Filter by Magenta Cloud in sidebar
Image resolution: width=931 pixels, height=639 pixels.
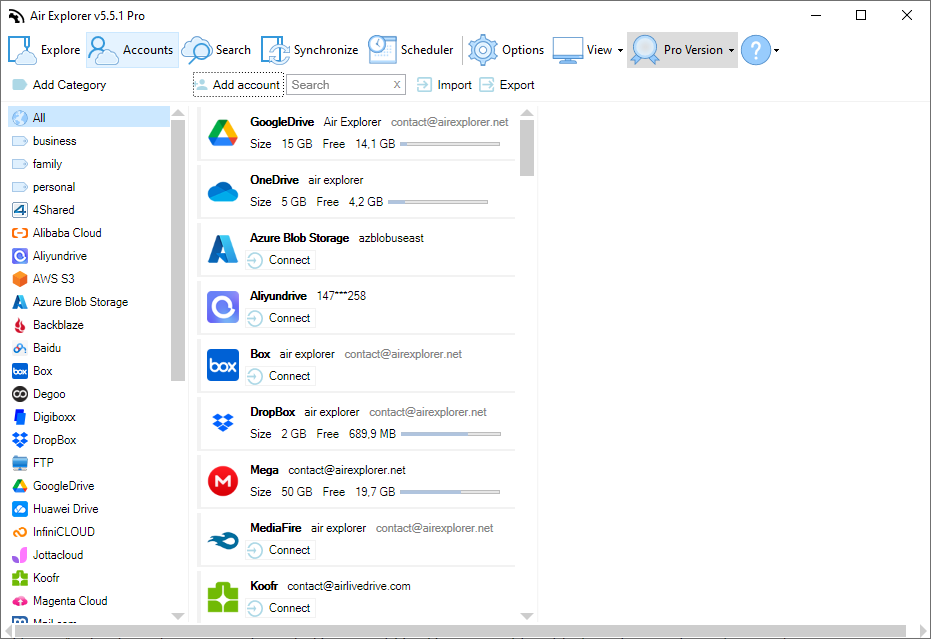89,601
